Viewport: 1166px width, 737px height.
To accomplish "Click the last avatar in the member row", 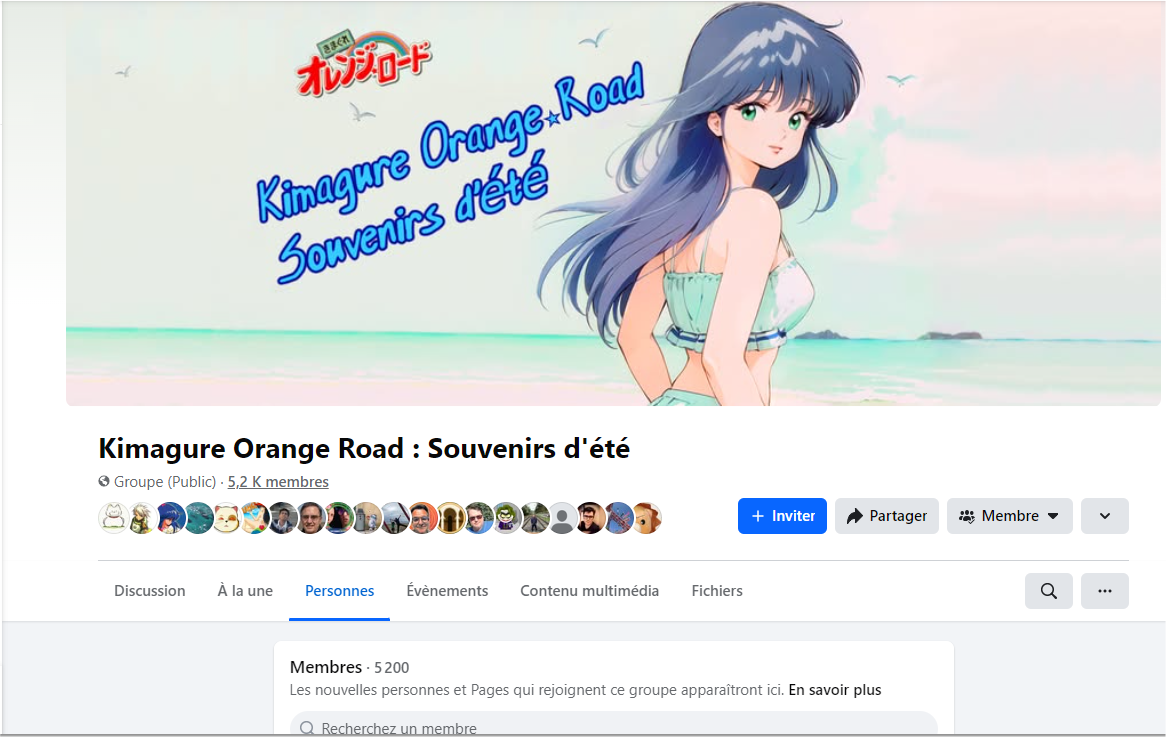I will pos(647,518).
